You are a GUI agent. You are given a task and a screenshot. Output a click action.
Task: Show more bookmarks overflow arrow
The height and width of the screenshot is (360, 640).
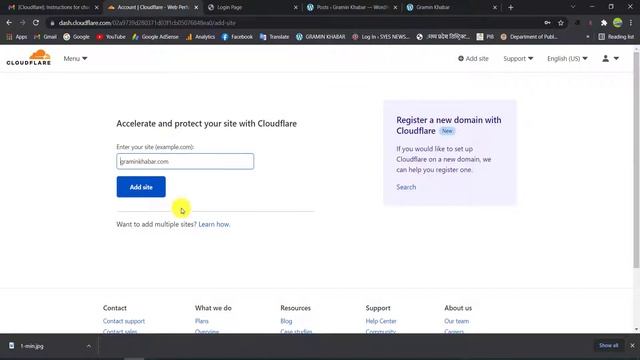click(588, 37)
